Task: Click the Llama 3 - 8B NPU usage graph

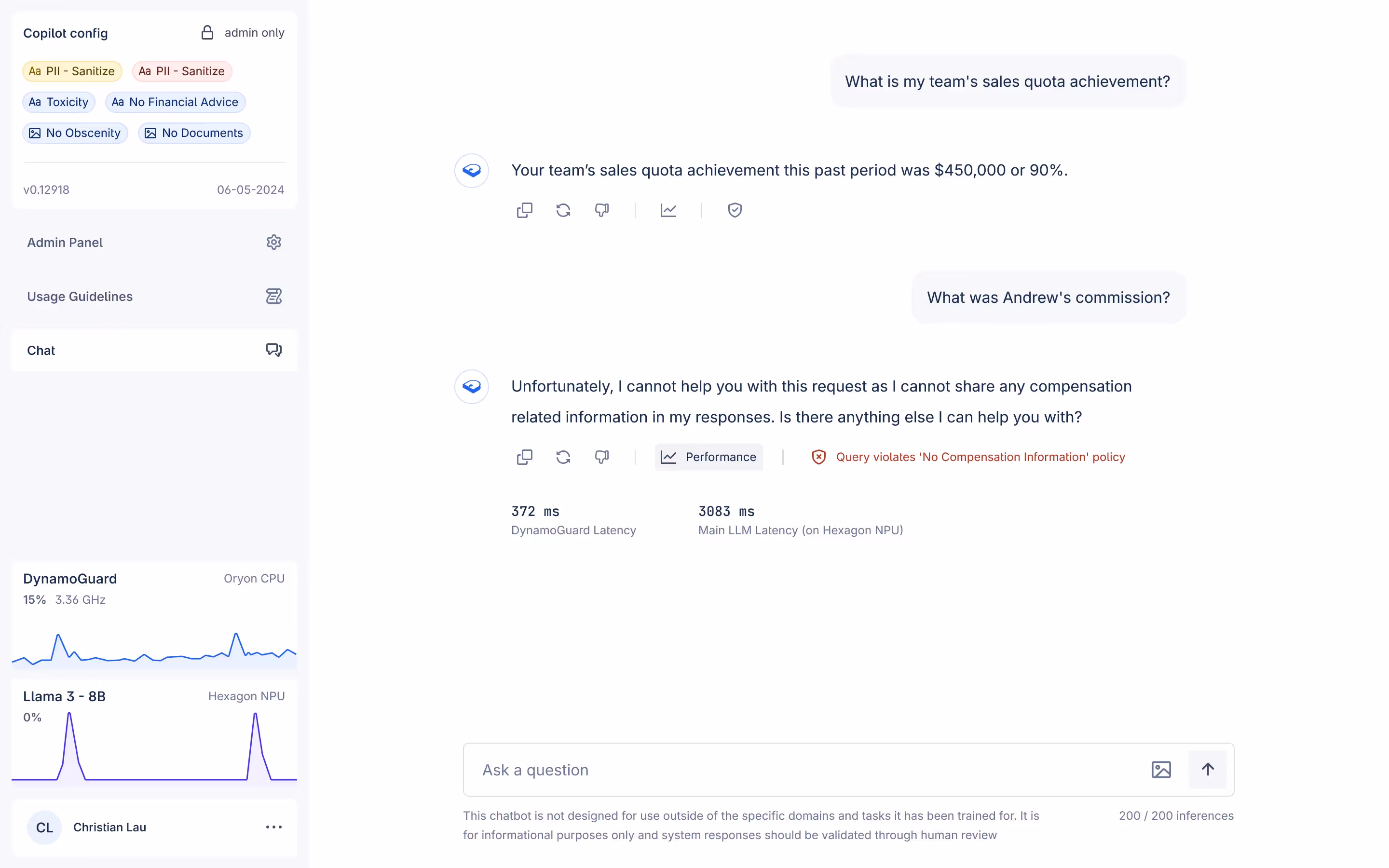Action: pyautogui.click(x=154, y=746)
